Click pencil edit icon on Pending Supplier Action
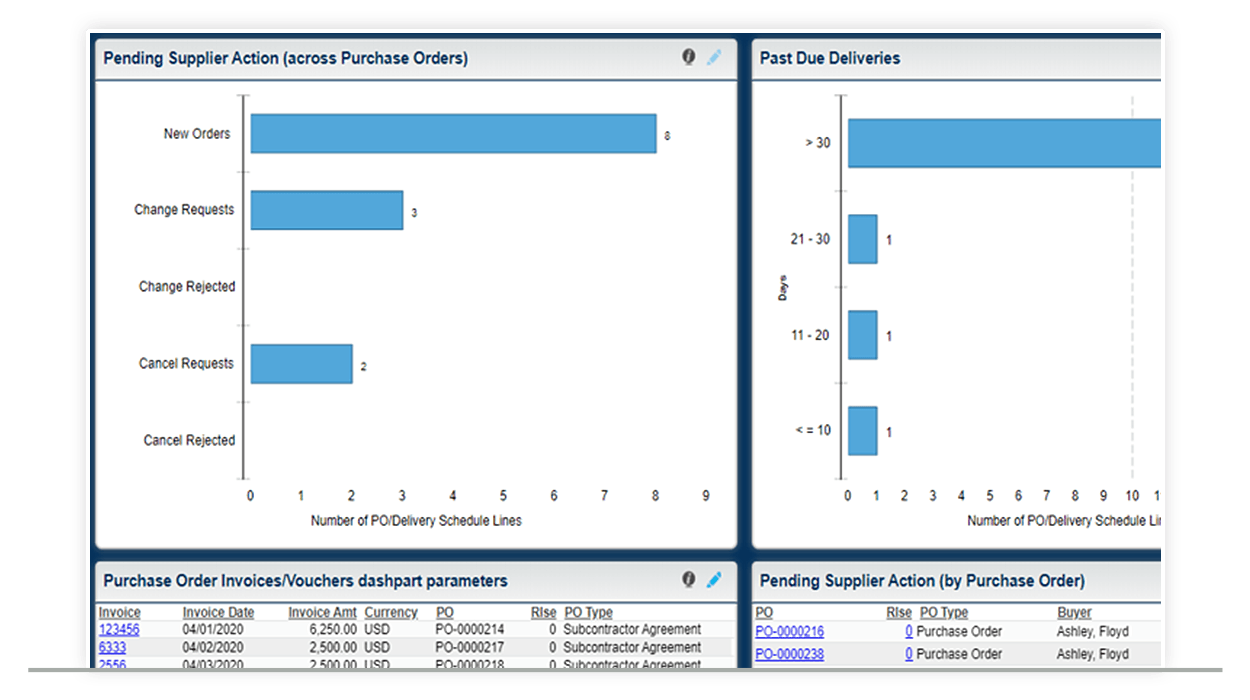Image resolution: width=1250 pixels, height=700 pixels. [714, 57]
